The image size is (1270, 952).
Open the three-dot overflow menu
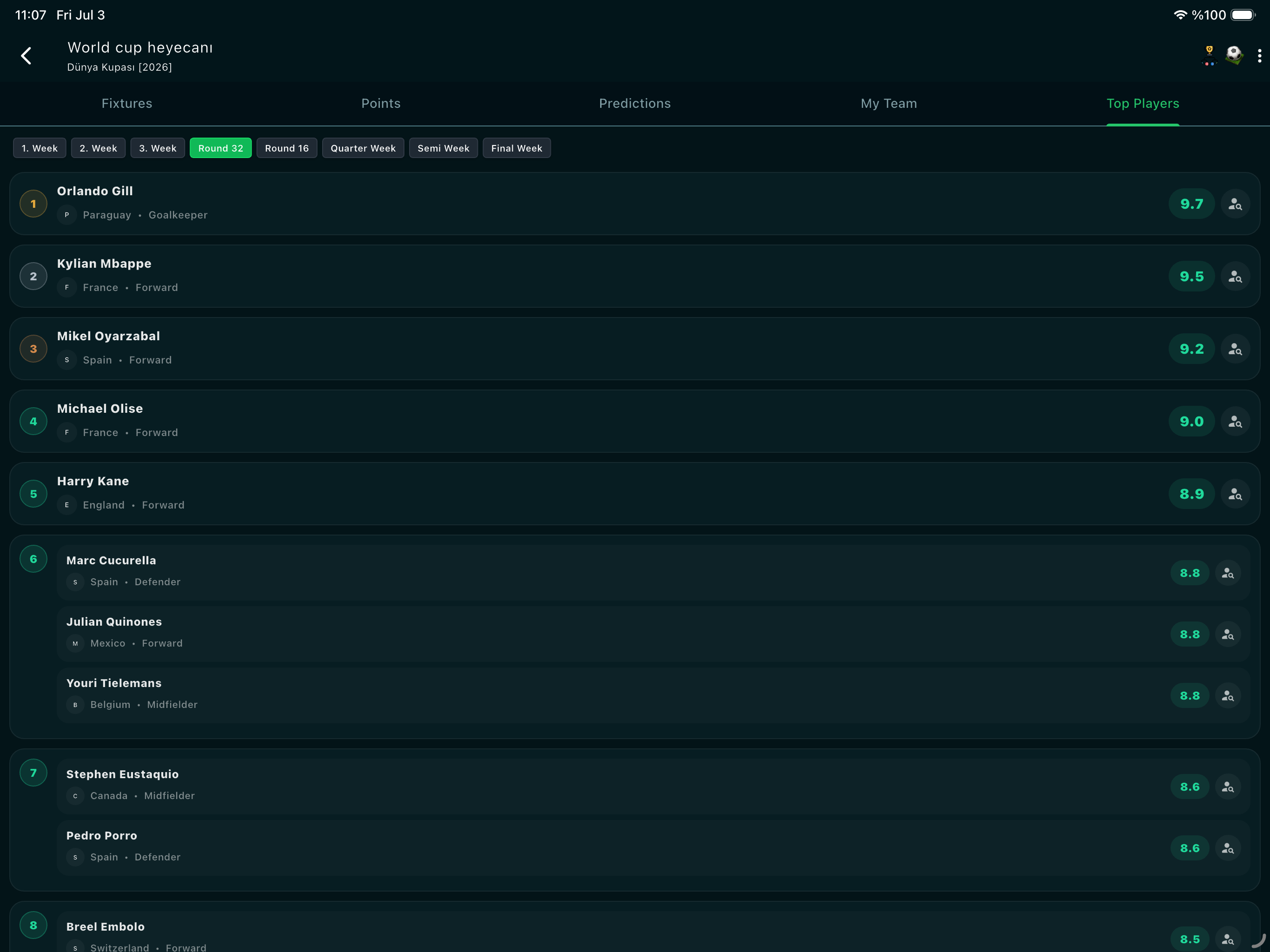pyautogui.click(x=1260, y=56)
